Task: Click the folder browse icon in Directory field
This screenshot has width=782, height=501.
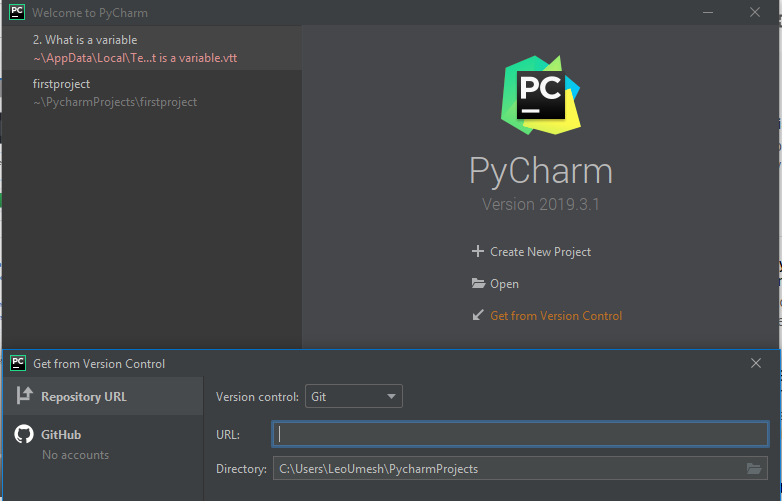Action: coord(754,469)
